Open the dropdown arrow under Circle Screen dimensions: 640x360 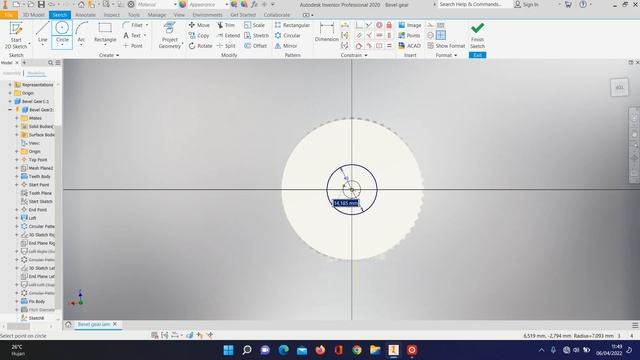tap(62, 44)
